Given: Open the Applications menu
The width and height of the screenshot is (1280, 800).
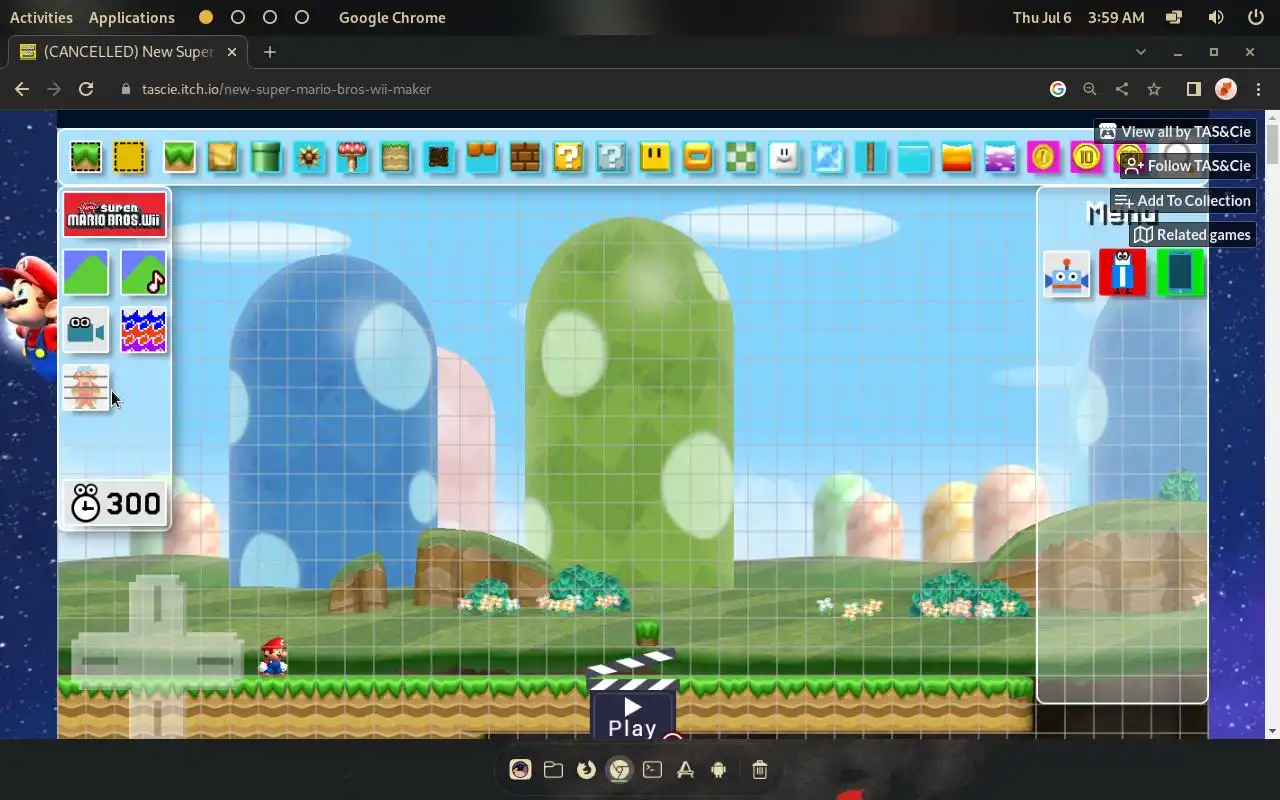Looking at the screenshot, I should click(x=131, y=17).
